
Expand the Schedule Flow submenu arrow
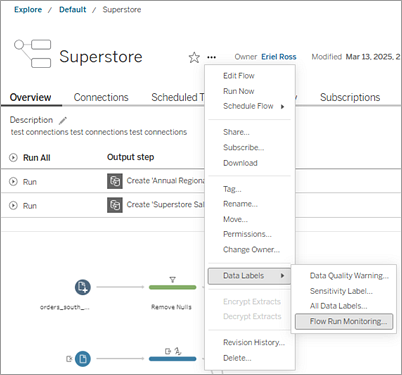[x=282, y=107]
